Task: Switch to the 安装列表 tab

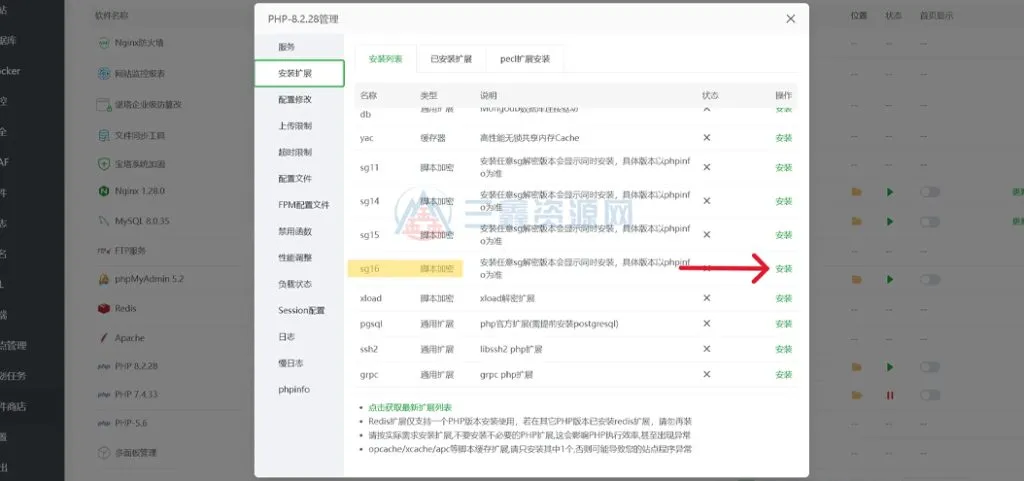Action: tap(385, 59)
